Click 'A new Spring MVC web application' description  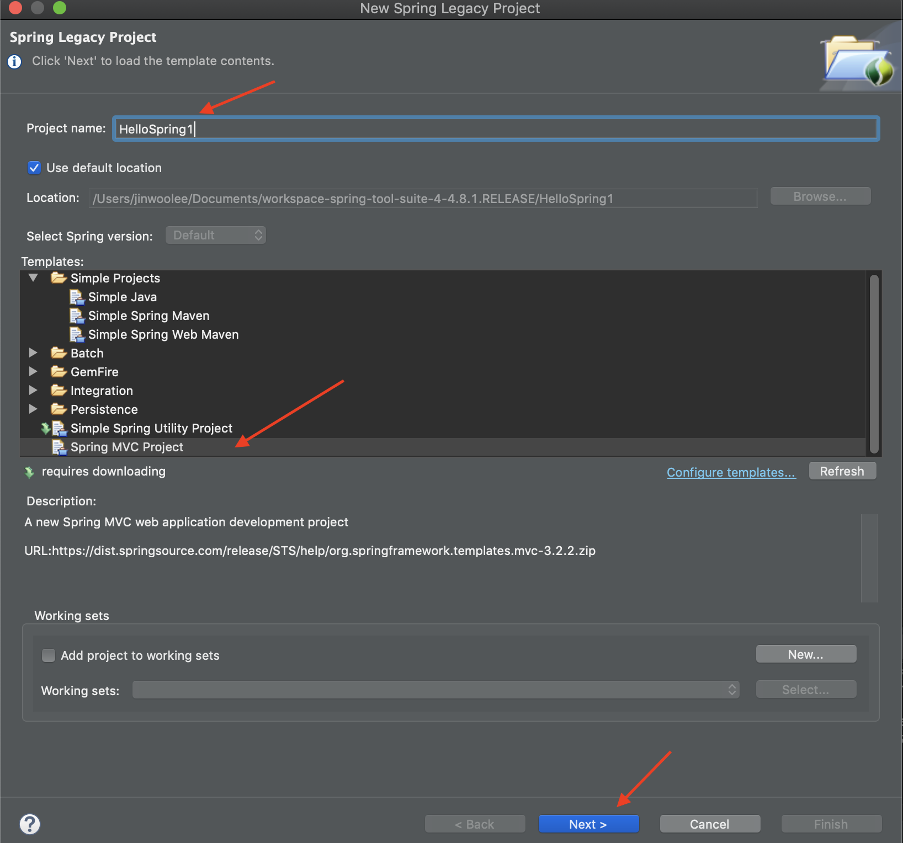pyautogui.click(x=186, y=522)
